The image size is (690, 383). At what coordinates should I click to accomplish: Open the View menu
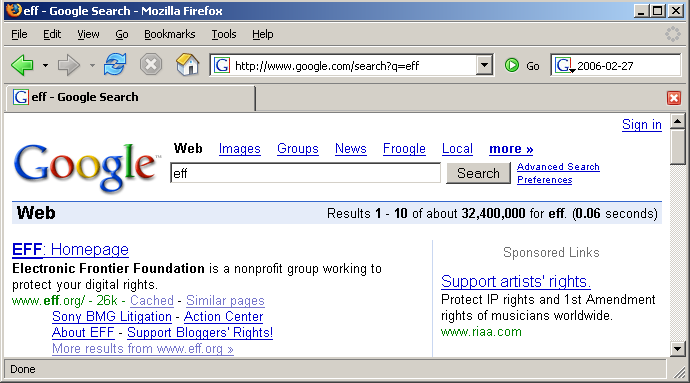(88, 34)
